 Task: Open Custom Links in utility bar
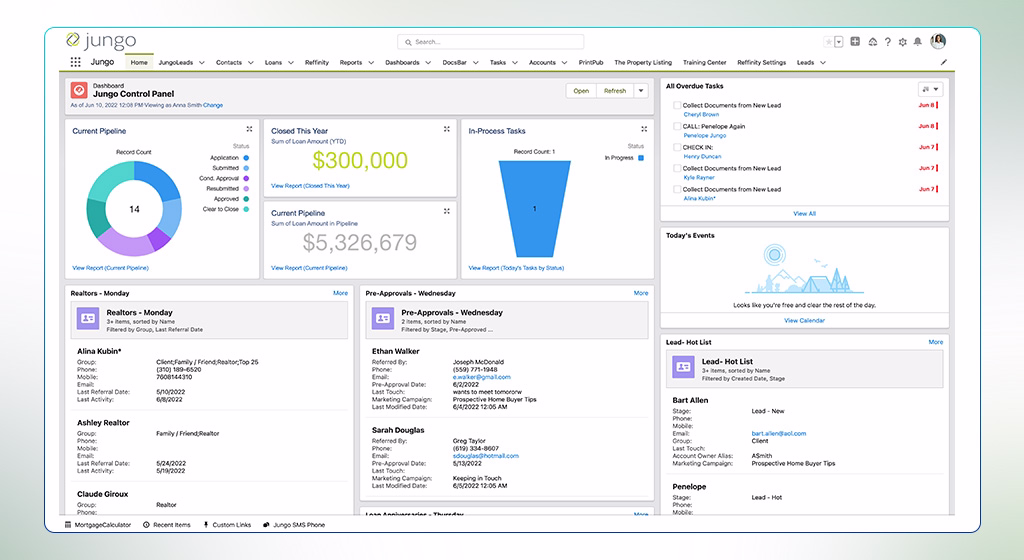pos(227,525)
